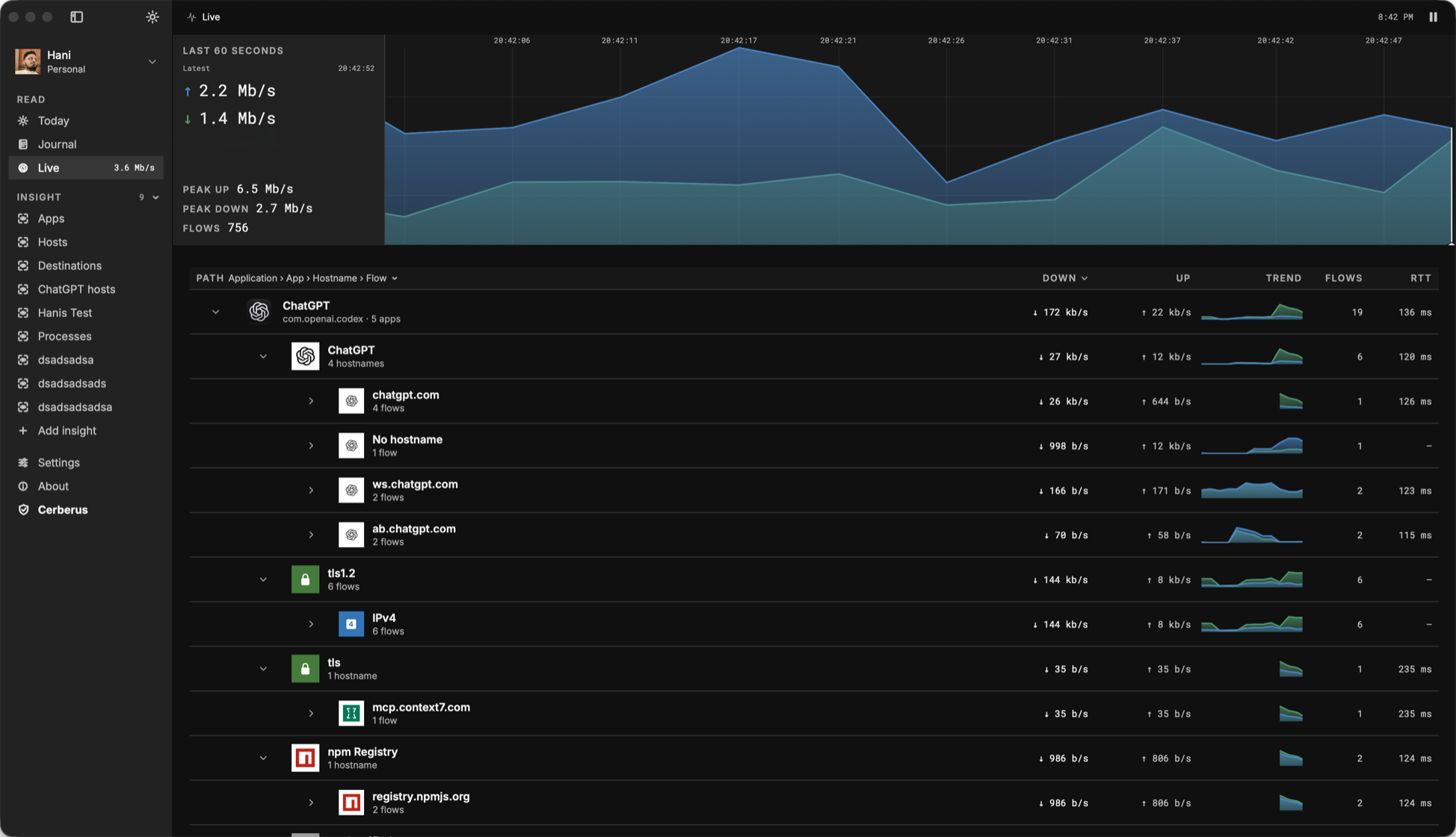This screenshot has height=837, width=1456.
Task: Click the Destinations insight icon
Action: tap(23, 265)
